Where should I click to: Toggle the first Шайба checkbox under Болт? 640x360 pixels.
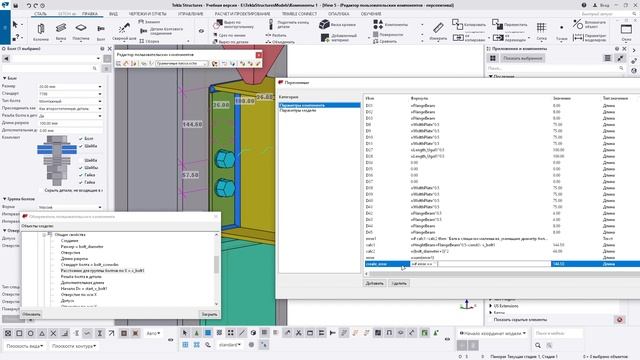pos(81,146)
